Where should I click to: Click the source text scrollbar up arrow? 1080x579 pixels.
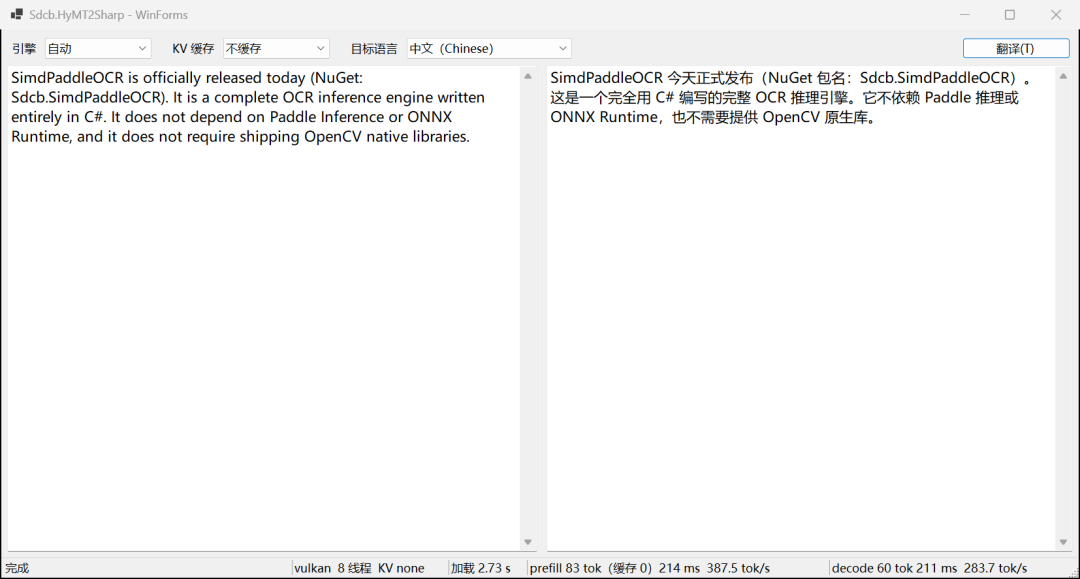528,76
